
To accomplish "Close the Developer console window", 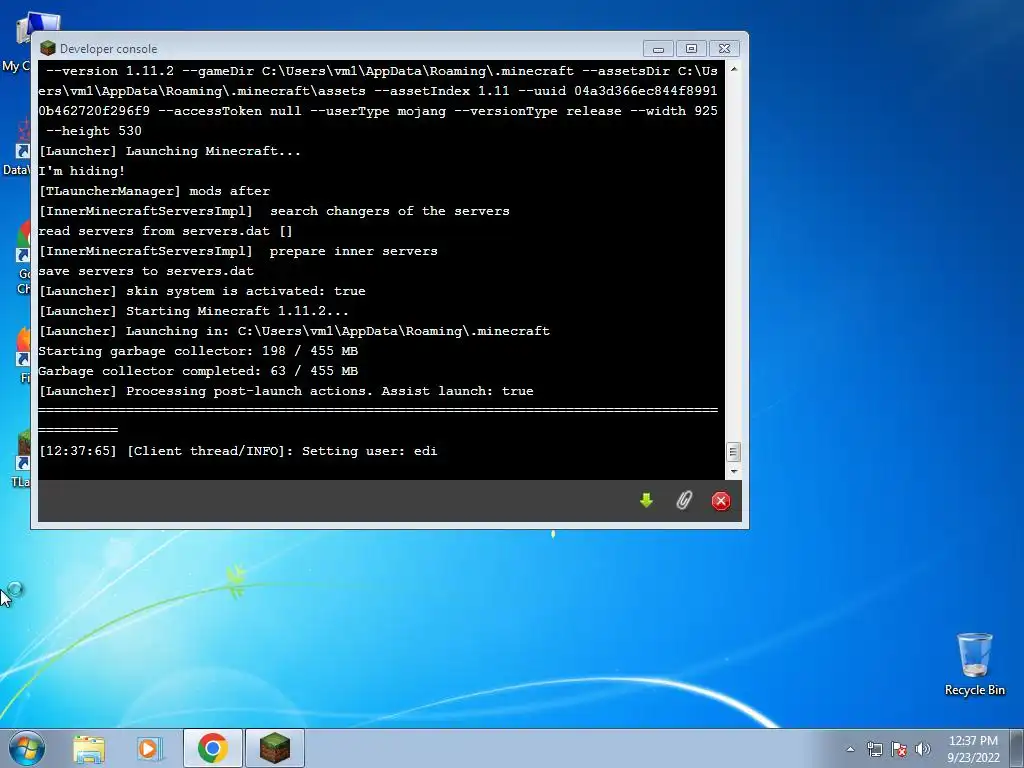I will point(725,49).
